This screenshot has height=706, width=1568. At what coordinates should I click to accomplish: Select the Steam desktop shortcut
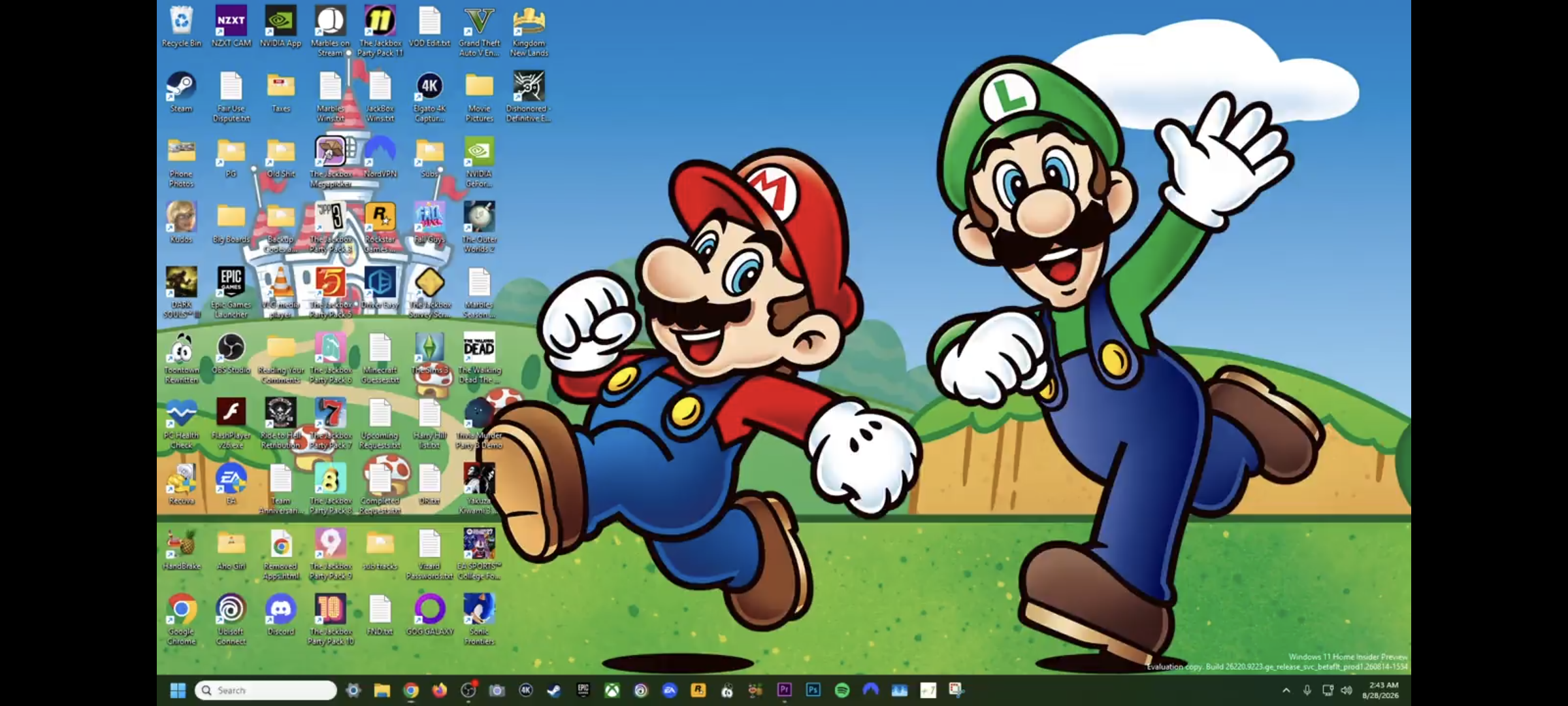[x=182, y=92]
